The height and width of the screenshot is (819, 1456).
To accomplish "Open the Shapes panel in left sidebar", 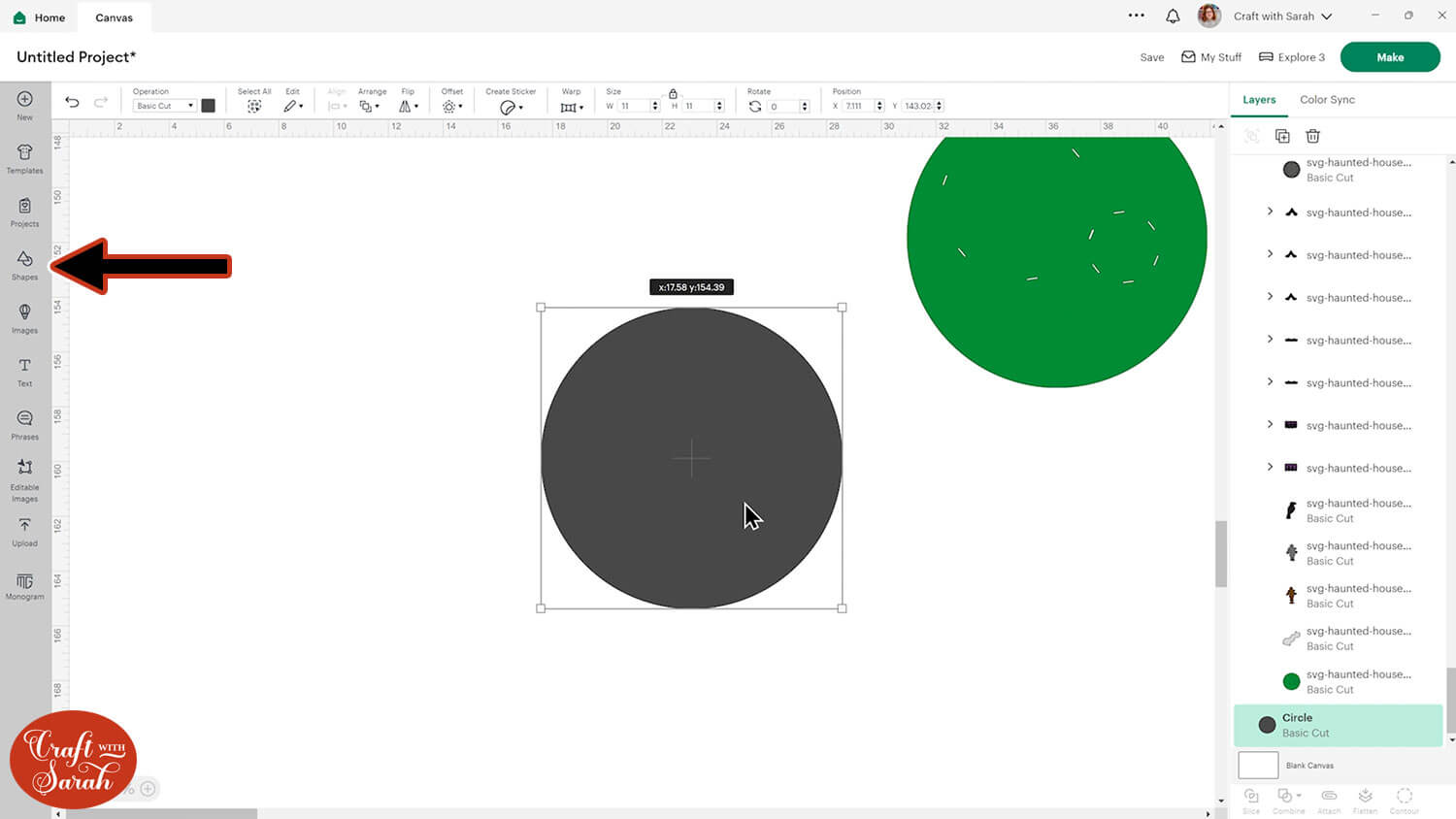I will (25, 264).
